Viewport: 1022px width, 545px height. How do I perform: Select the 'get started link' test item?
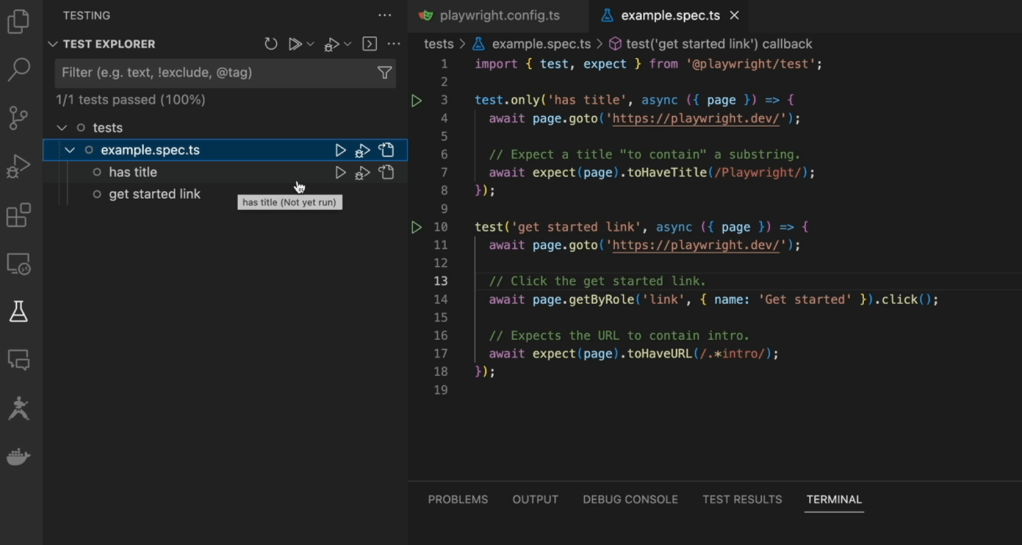point(154,194)
